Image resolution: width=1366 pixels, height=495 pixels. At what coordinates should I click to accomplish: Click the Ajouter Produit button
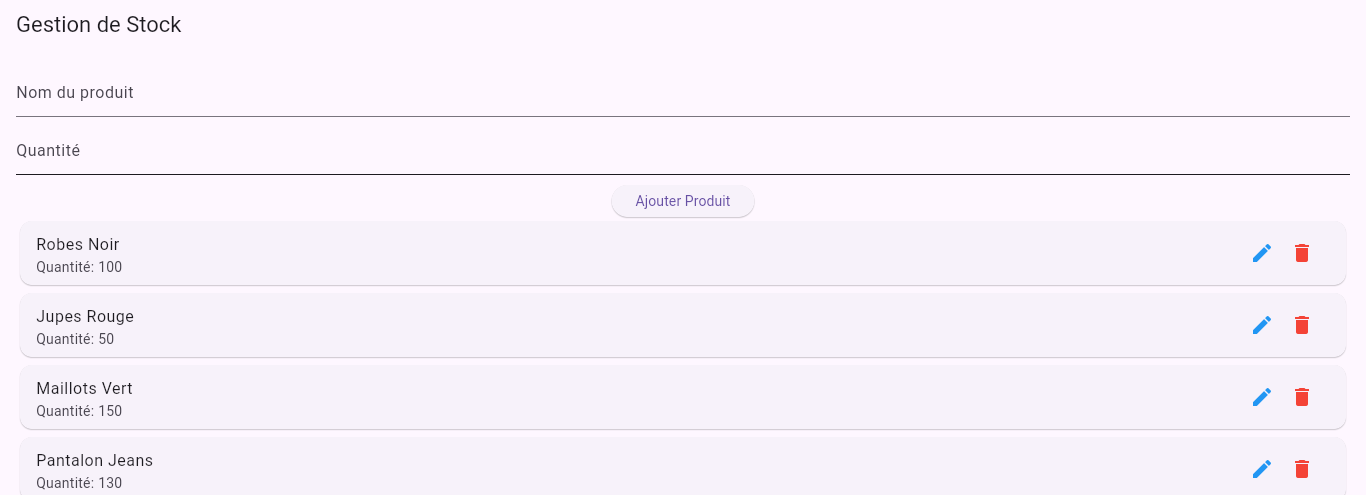pyautogui.click(x=683, y=201)
